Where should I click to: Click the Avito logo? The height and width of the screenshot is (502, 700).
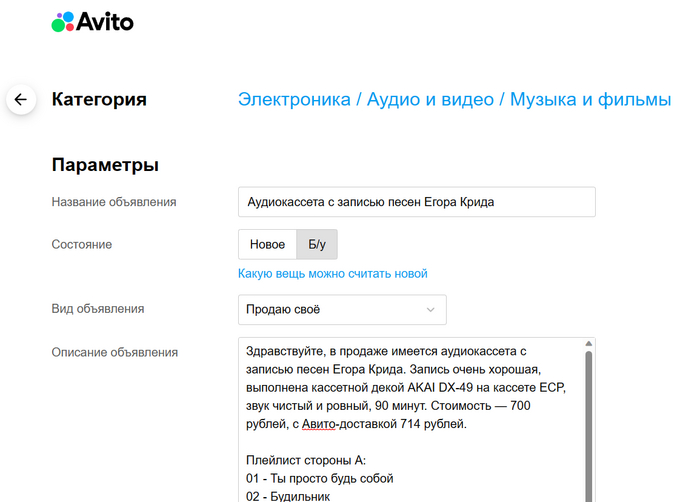(x=92, y=21)
